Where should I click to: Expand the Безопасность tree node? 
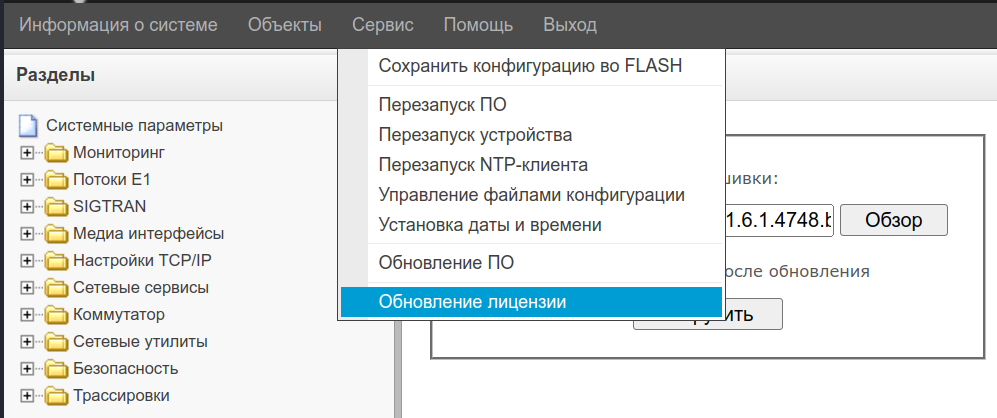click(27, 368)
